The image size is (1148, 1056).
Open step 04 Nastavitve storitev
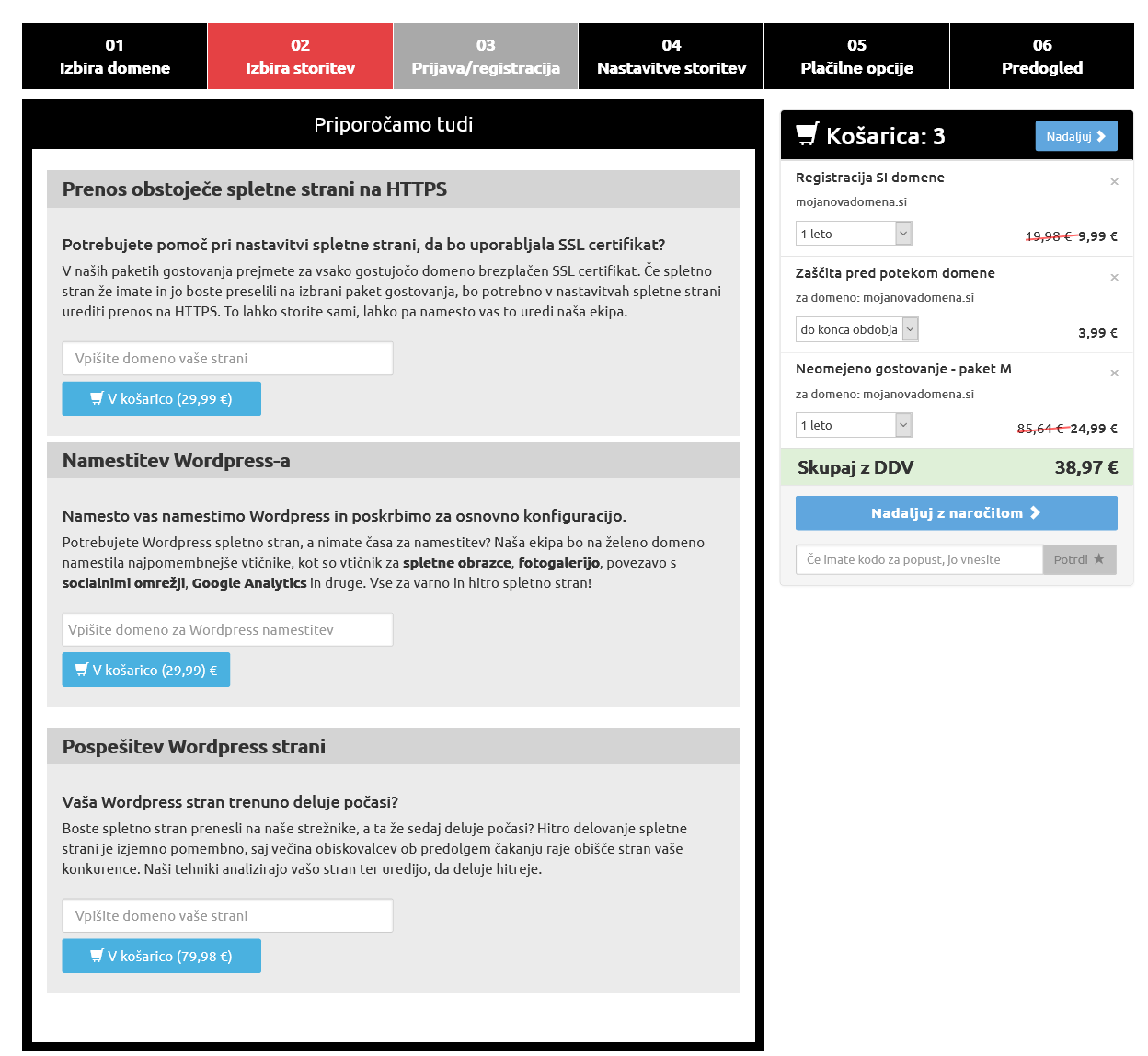tap(672, 56)
